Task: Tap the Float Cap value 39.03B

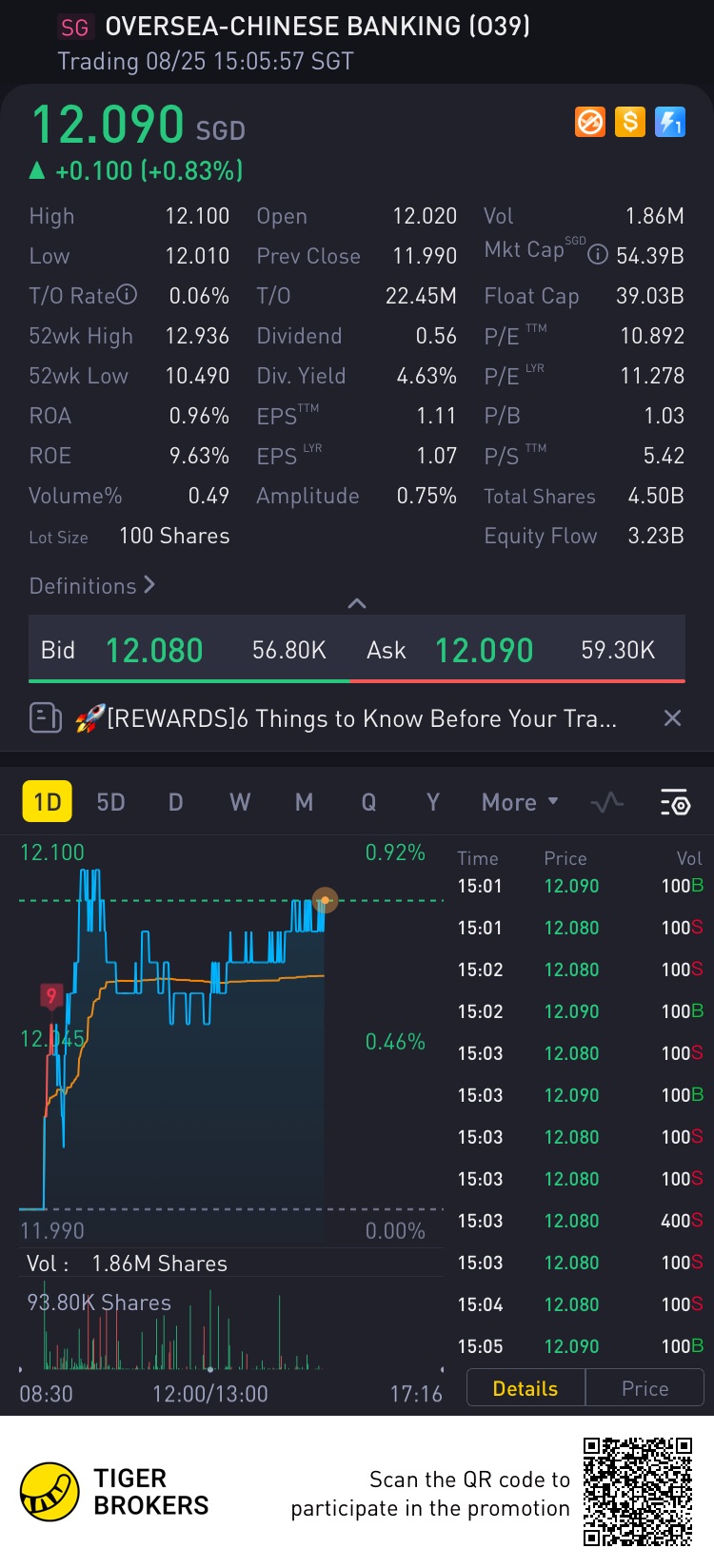Action: [x=650, y=296]
